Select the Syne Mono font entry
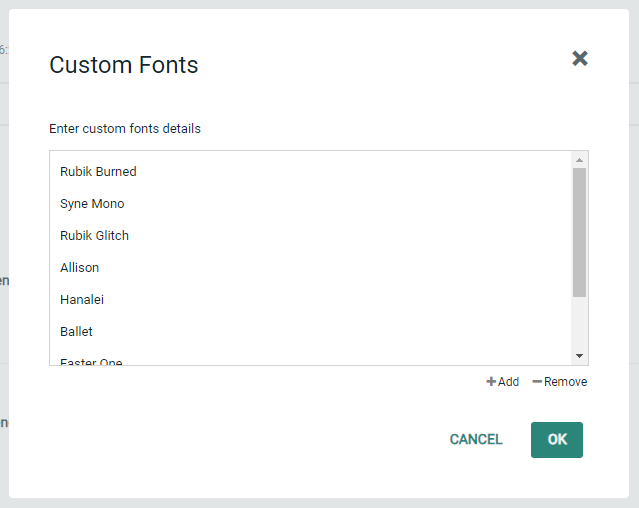Image resolution: width=639 pixels, height=508 pixels. (x=92, y=204)
